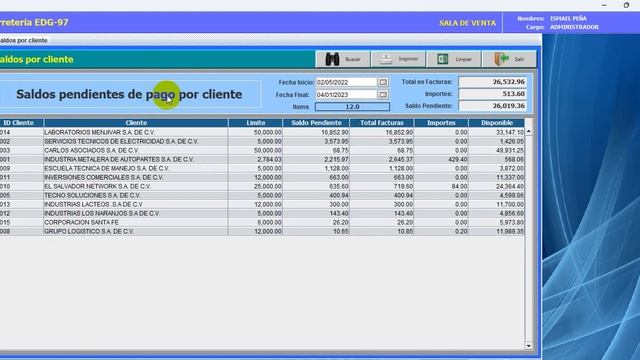Sort by the Importes column header
This screenshot has height=360, width=640.
point(441,123)
